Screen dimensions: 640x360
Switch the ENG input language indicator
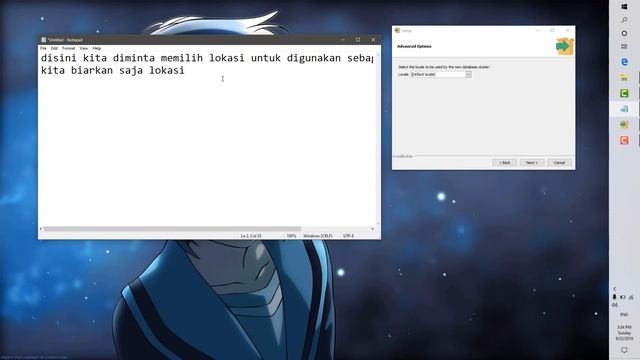[x=624, y=315]
